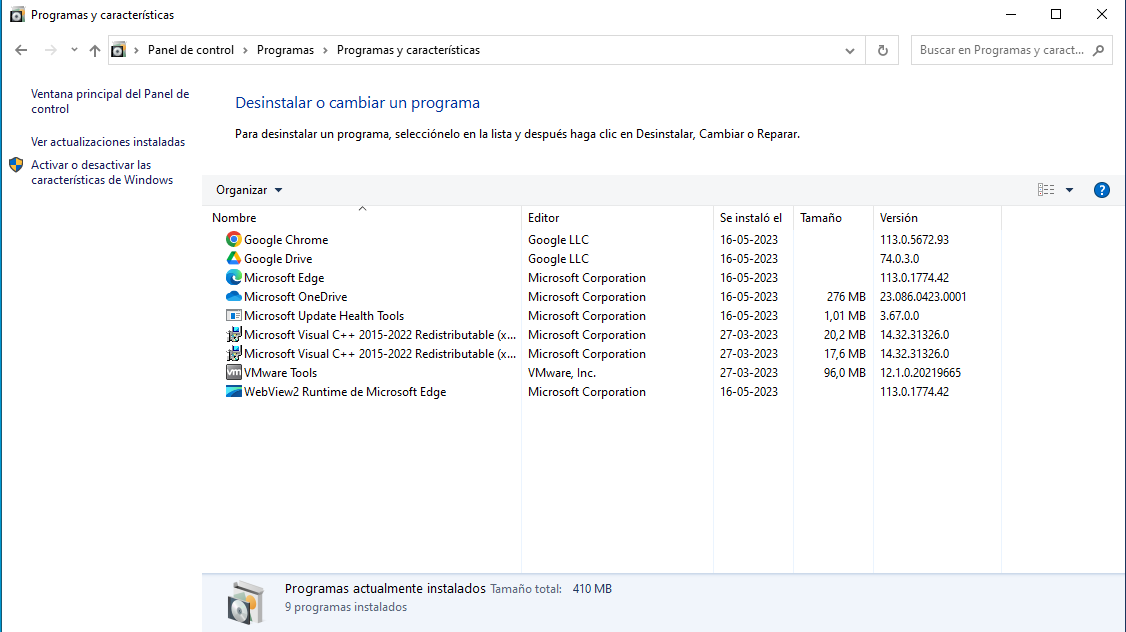Go back with the back arrow
This screenshot has width=1126, height=632.
point(21,50)
